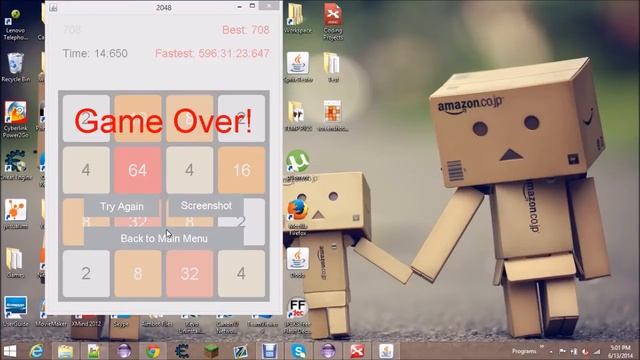Open the Windows Start button
Viewport: 640px width, 360px height.
point(10,351)
